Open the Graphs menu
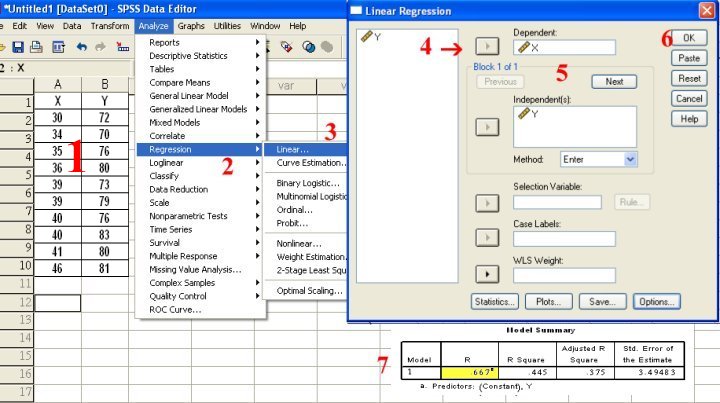The height and width of the screenshot is (403, 720). click(191, 26)
